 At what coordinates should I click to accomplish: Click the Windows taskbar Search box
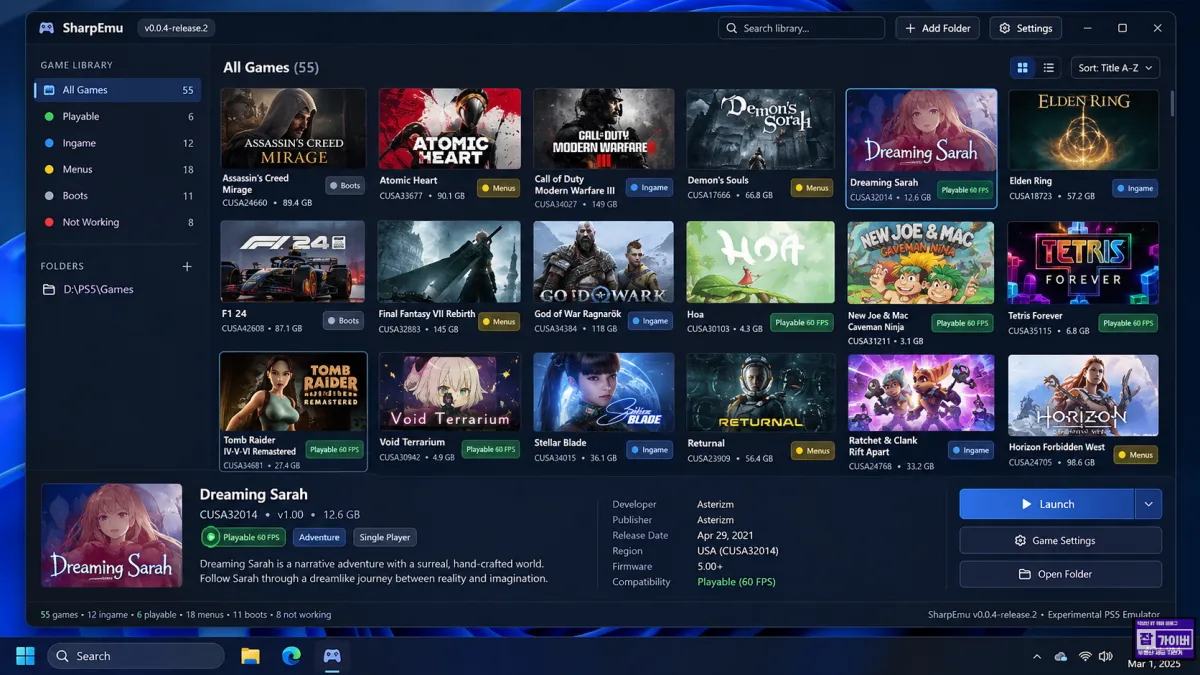(135, 656)
